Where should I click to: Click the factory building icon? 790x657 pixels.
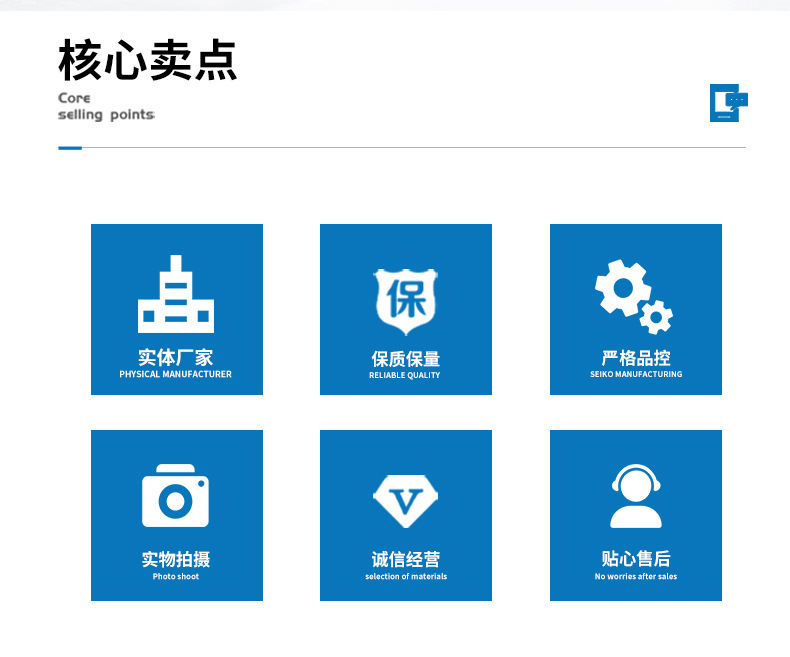(176, 294)
